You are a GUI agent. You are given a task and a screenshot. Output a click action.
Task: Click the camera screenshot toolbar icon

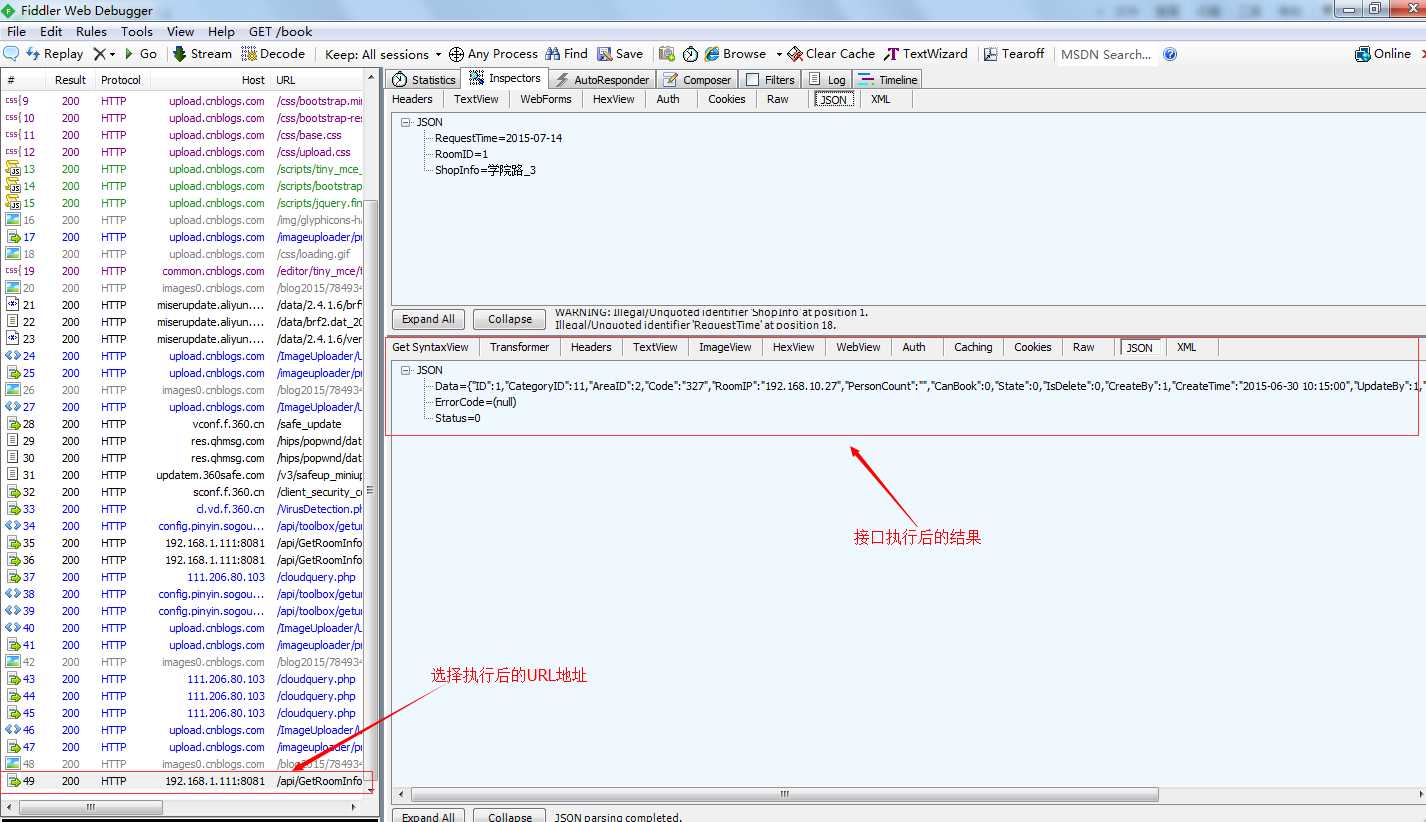point(666,54)
